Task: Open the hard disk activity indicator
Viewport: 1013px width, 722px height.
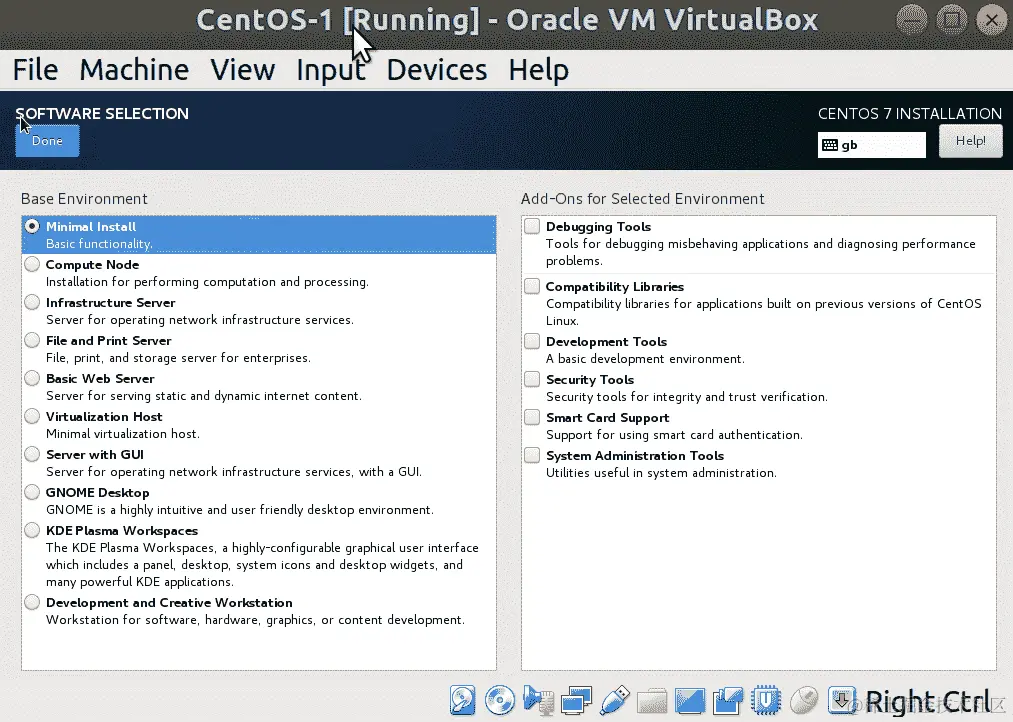Action: (x=463, y=700)
